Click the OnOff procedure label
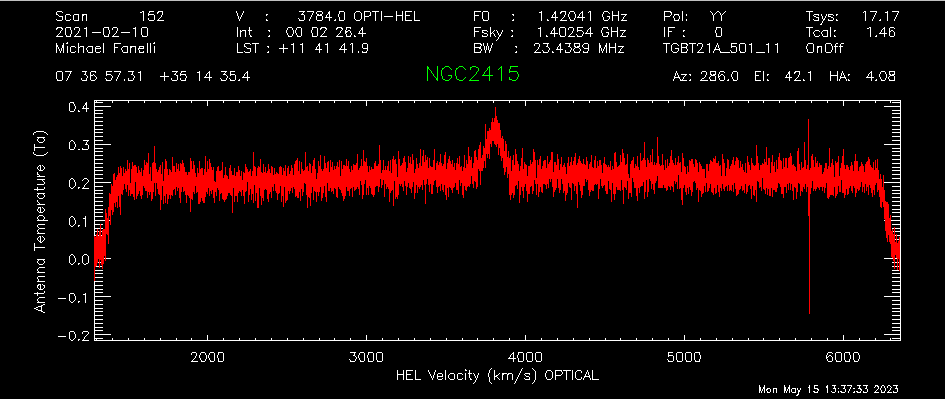The width and height of the screenshot is (945, 399). click(x=824, y=48)
